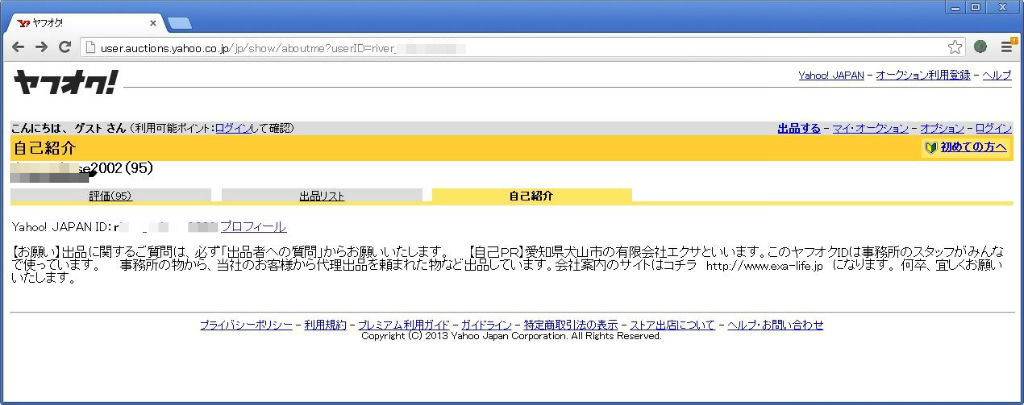Close the ヤフオク! browser tab
Viewport: 1024px width, 405px height.
(x=153, y=23)
